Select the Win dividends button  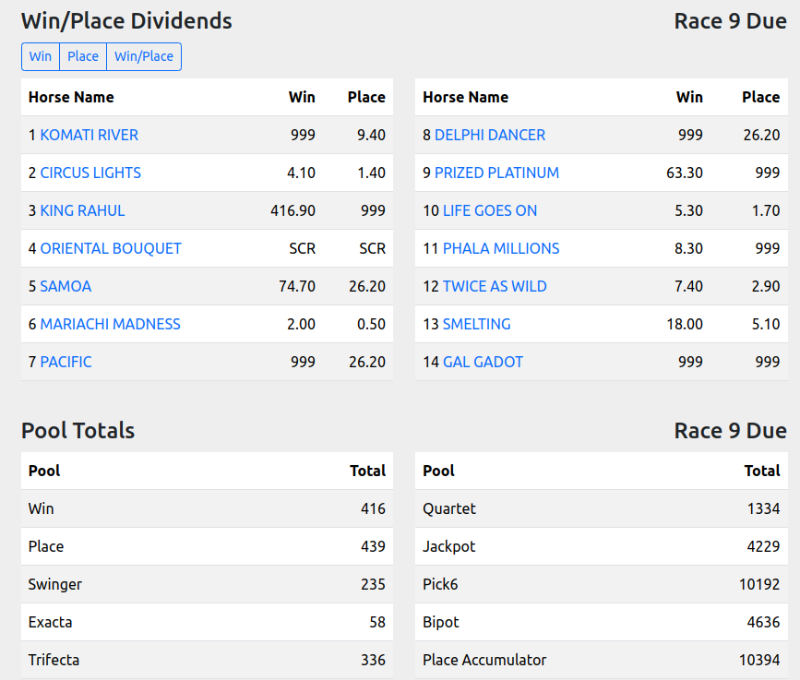pos(40,57)
